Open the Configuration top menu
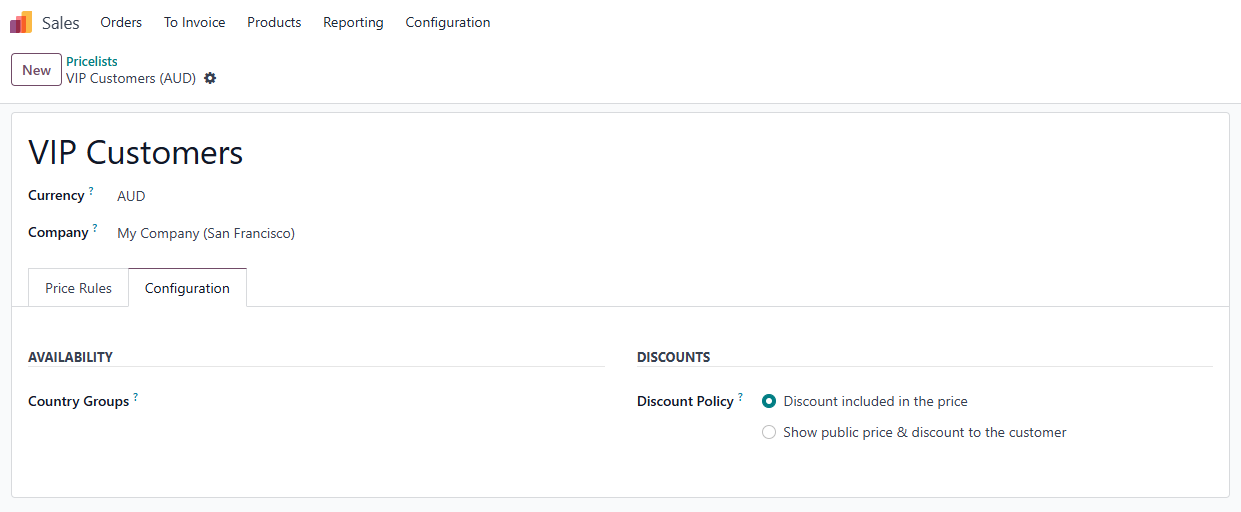 (x=447, y=22)
